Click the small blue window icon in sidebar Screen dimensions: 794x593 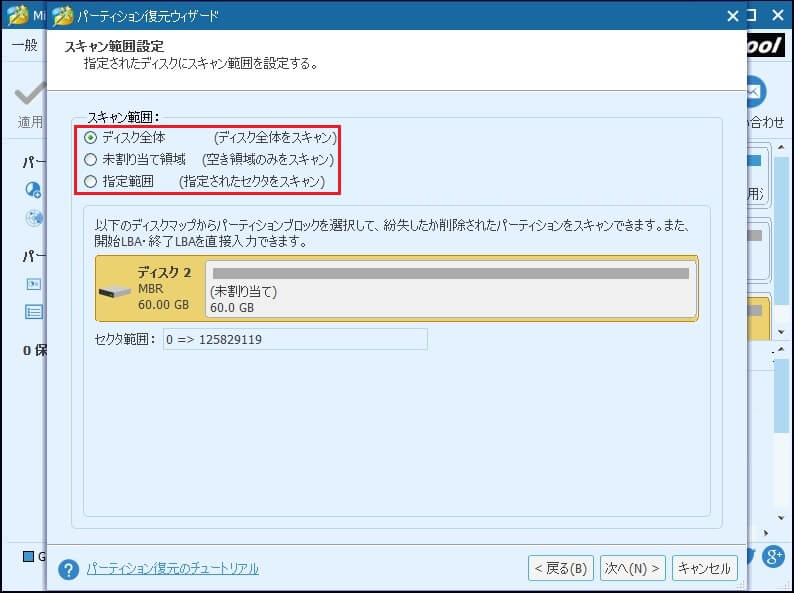pos(33,284)
